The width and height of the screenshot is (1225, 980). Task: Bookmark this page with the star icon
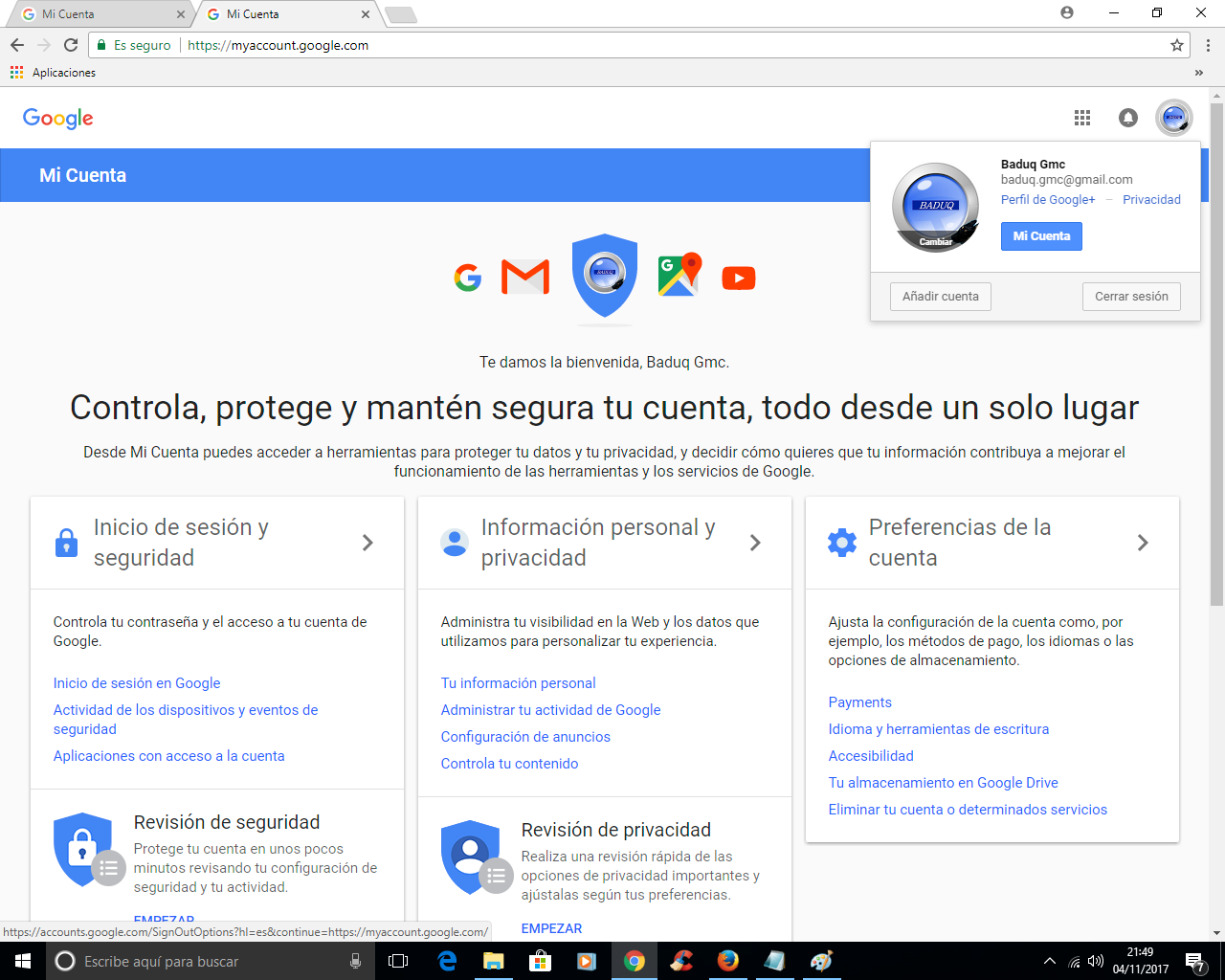tap(1177, 45)
